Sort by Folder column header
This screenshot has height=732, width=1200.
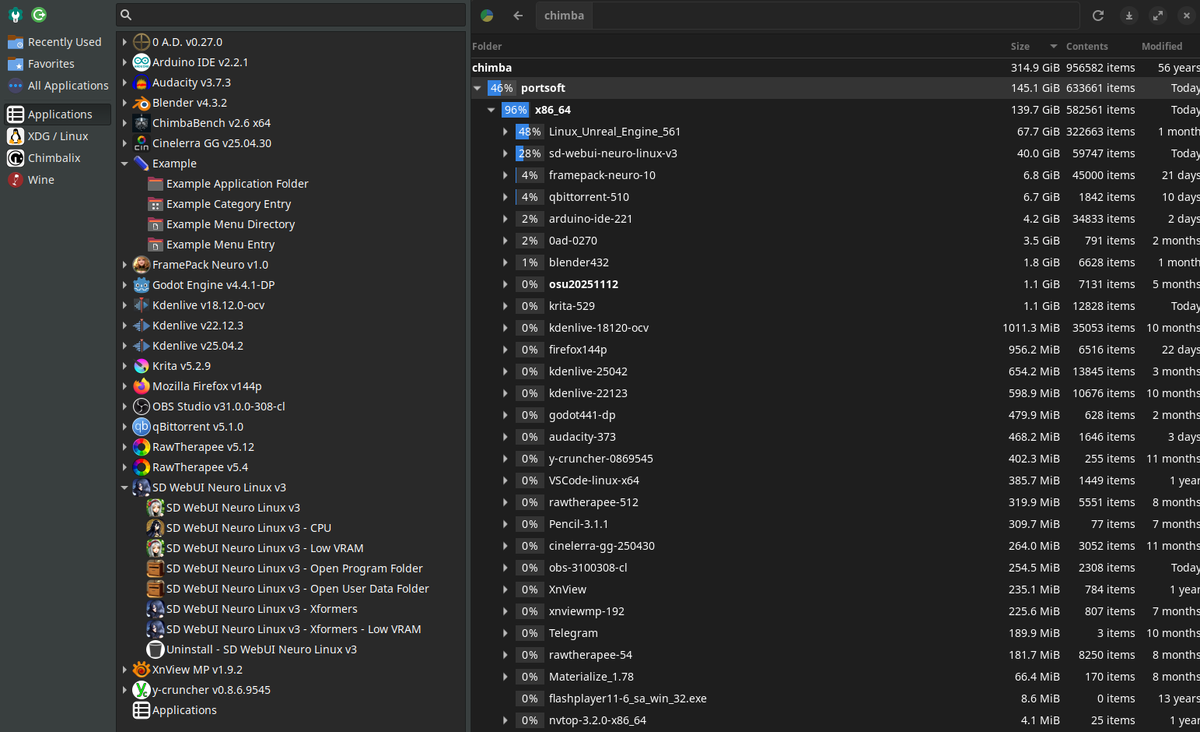pos(487,47)
